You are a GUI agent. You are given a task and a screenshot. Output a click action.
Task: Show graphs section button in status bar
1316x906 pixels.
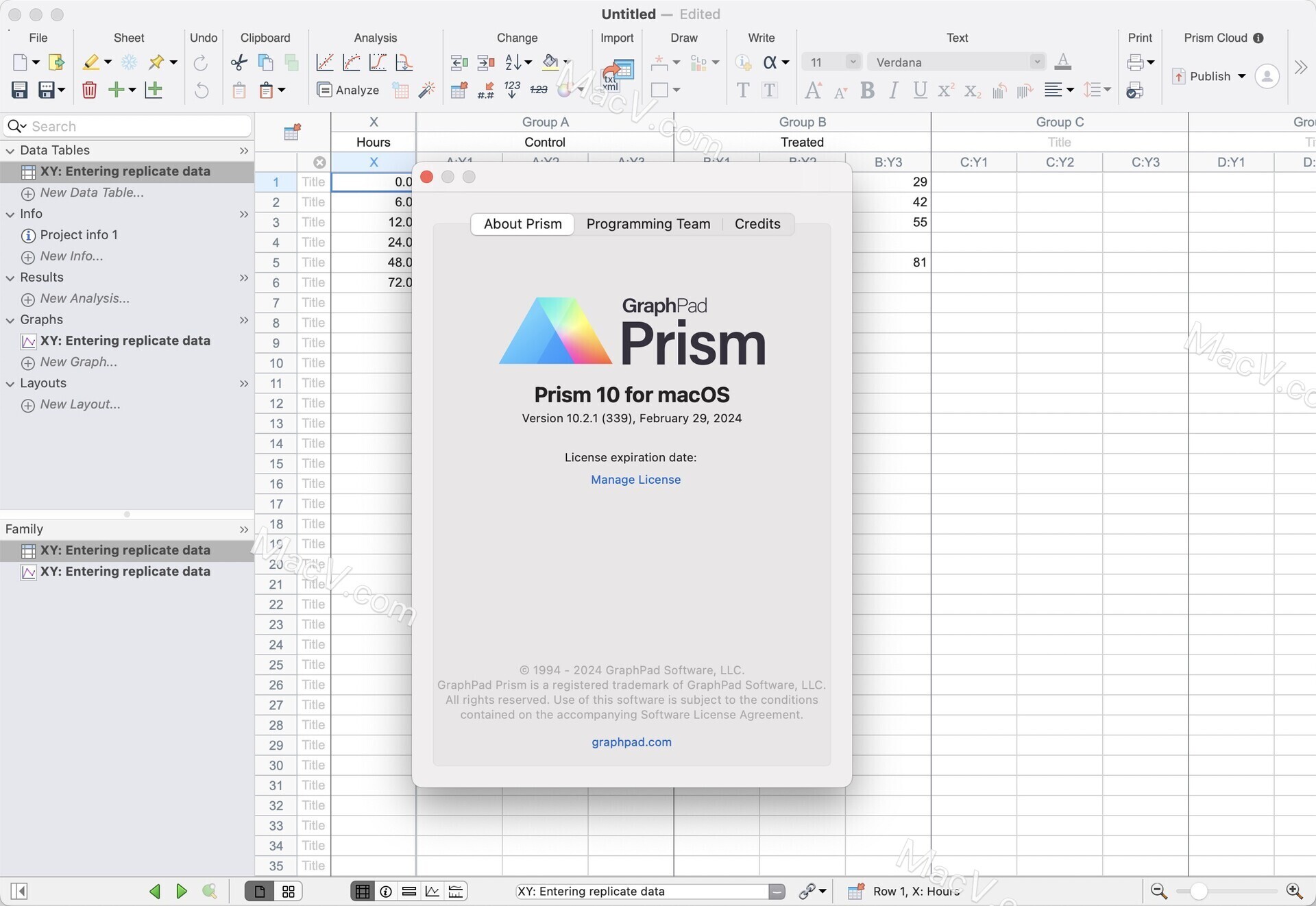[x=432, y=891]
